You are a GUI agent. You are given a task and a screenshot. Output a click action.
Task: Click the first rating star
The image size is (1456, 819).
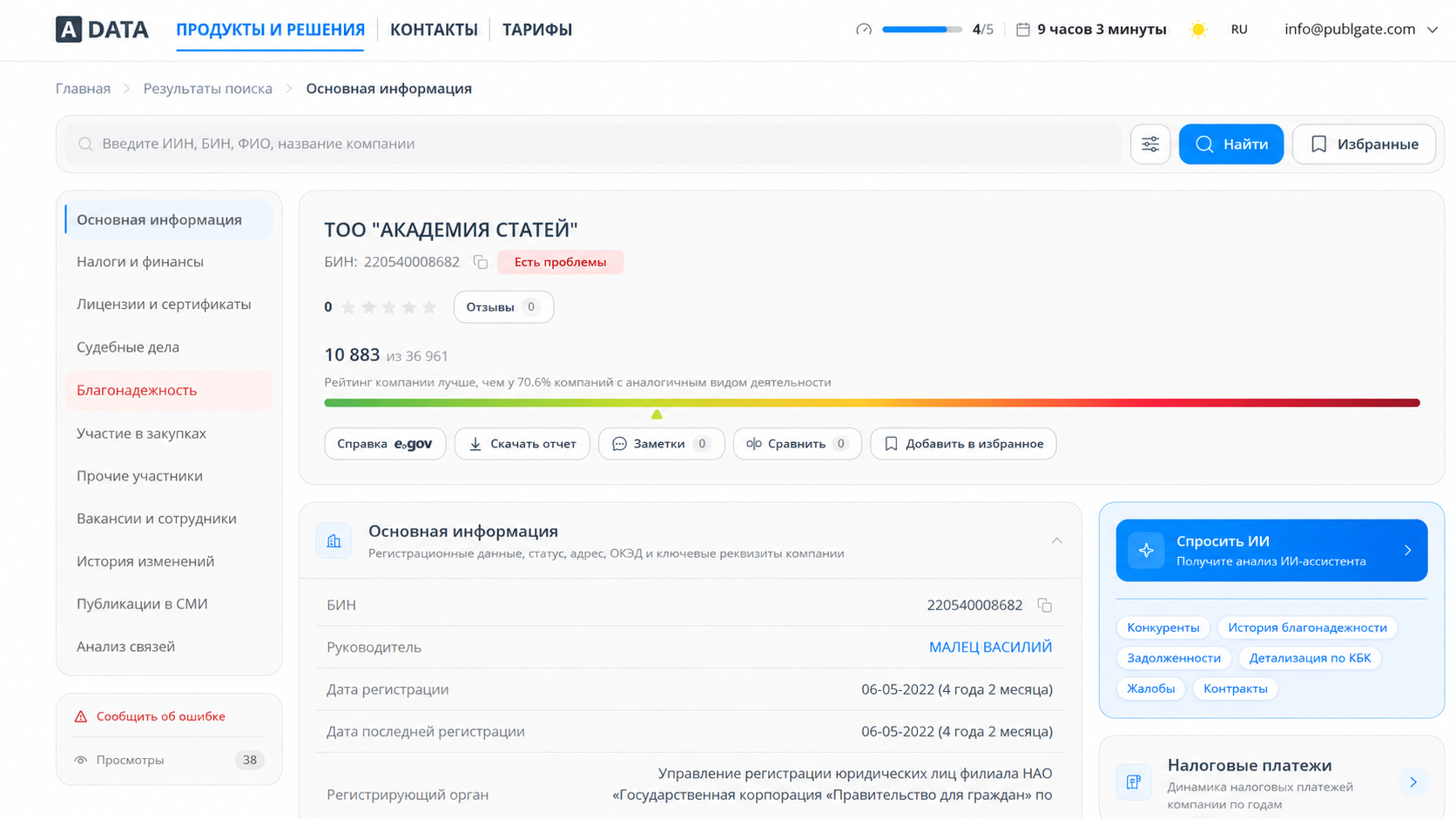(348, 307)
